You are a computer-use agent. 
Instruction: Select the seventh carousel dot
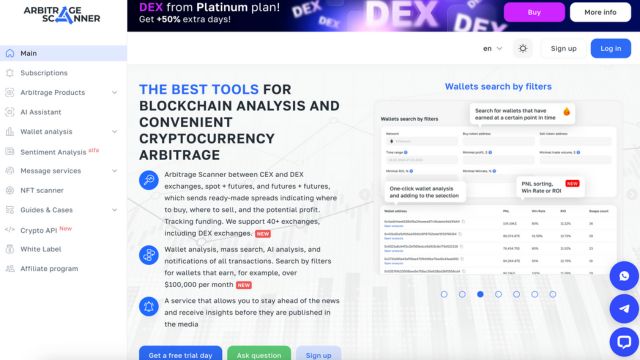click(553, 294)
